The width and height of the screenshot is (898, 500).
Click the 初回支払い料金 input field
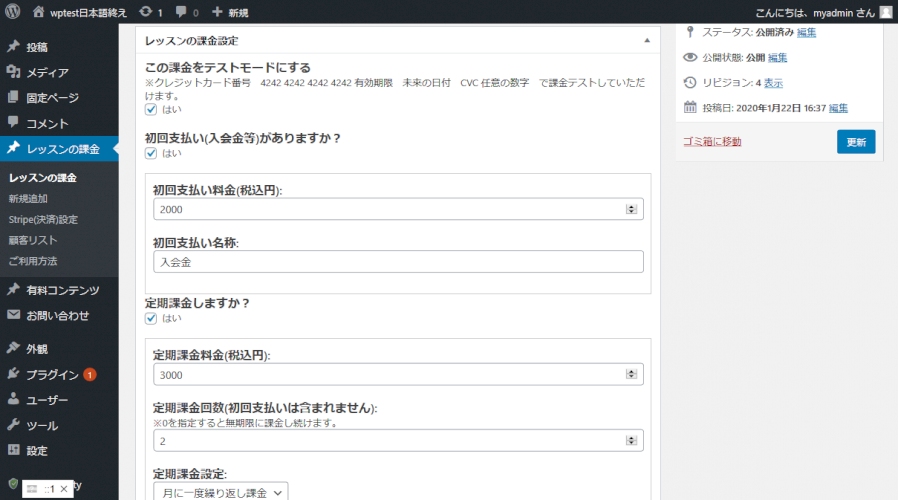[x=398, y=209]
